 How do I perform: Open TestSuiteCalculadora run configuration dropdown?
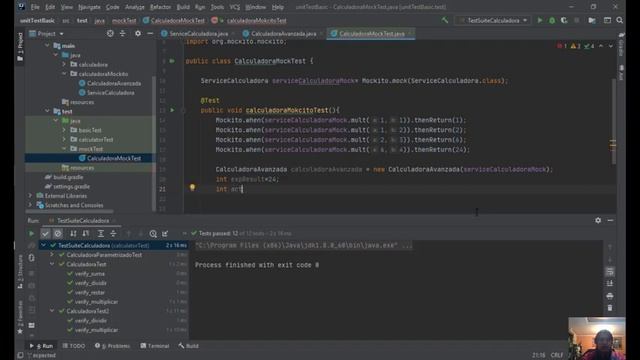coord(493,20)
